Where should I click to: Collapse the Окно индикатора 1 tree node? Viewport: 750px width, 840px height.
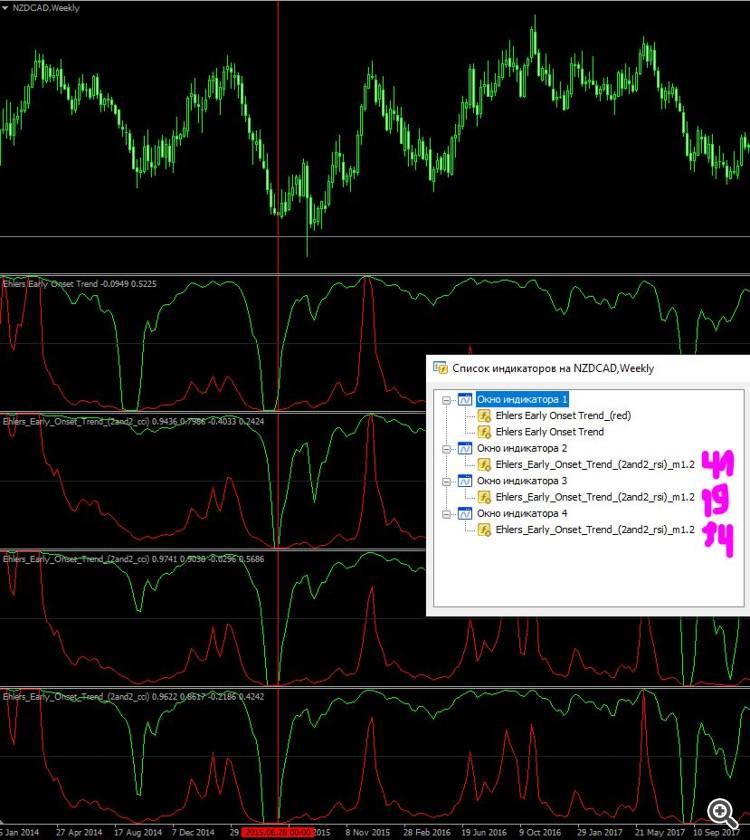(446, 400)
